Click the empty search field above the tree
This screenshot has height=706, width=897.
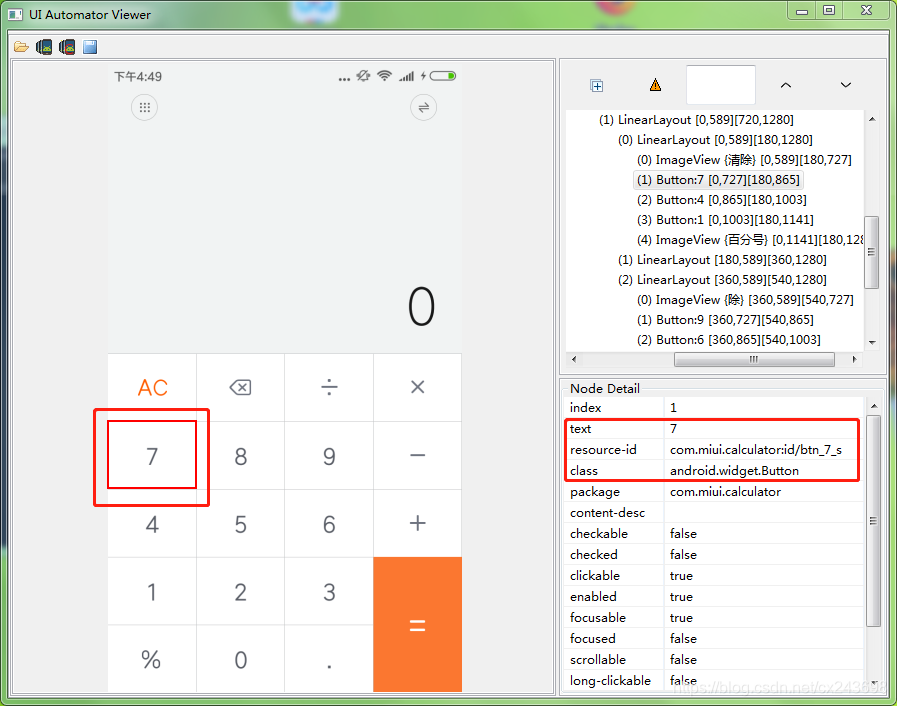point(721,85)
